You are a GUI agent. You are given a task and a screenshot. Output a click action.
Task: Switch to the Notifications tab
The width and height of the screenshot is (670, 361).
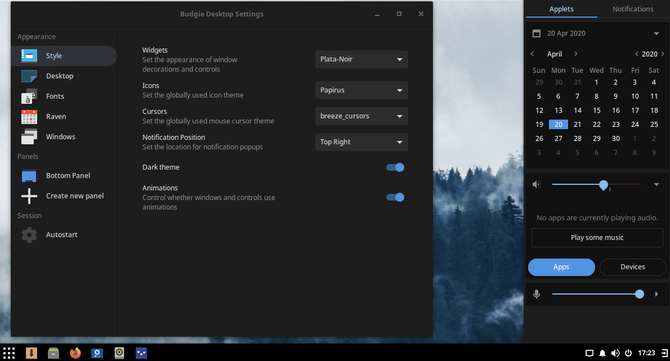coord(633,9)
